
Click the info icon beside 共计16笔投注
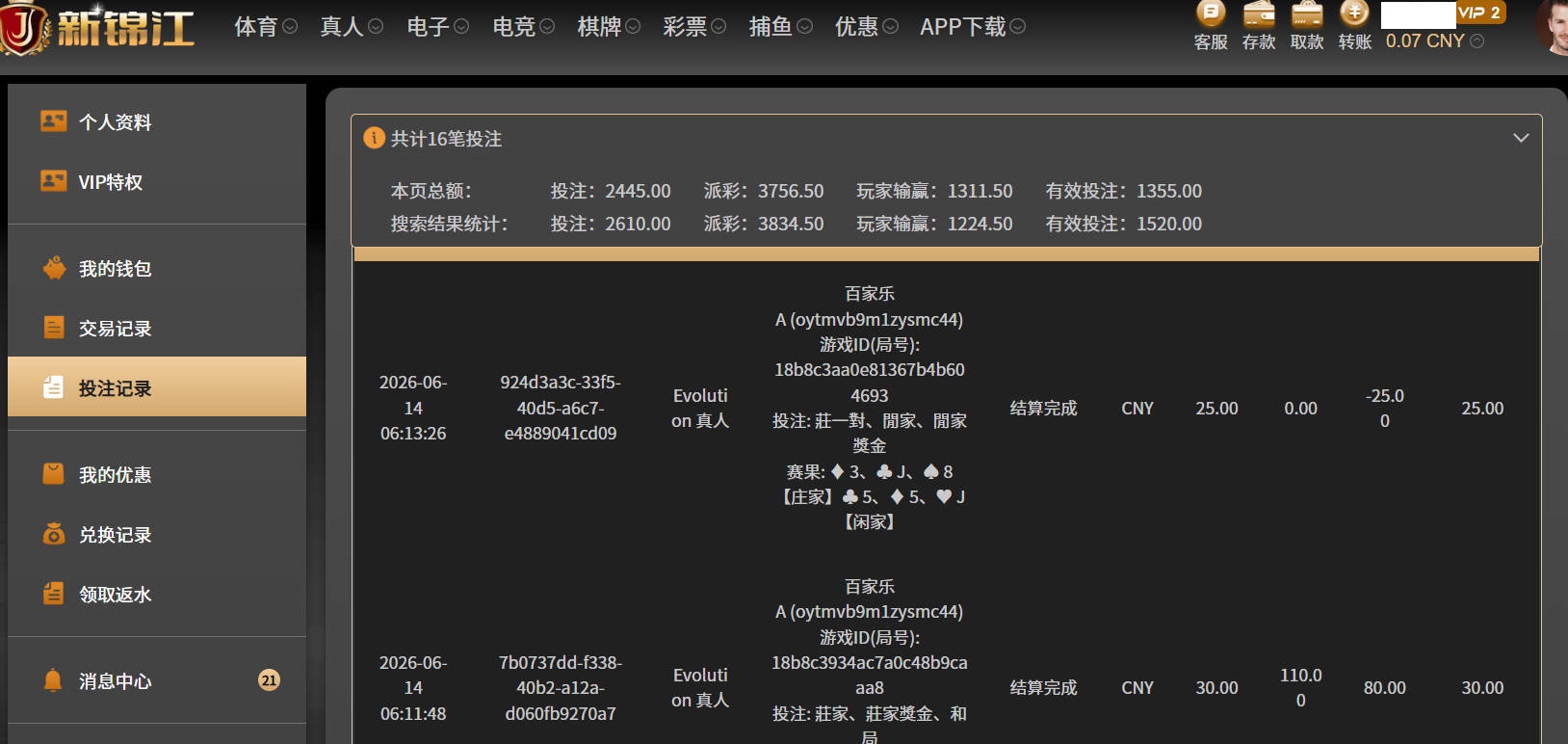click(374, 138)
